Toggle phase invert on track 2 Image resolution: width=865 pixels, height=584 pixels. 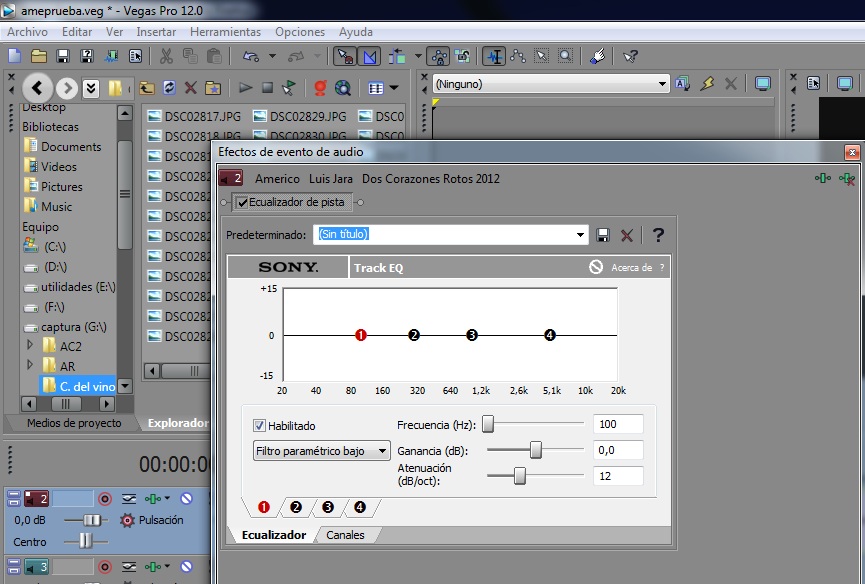[x=129, y=499]
